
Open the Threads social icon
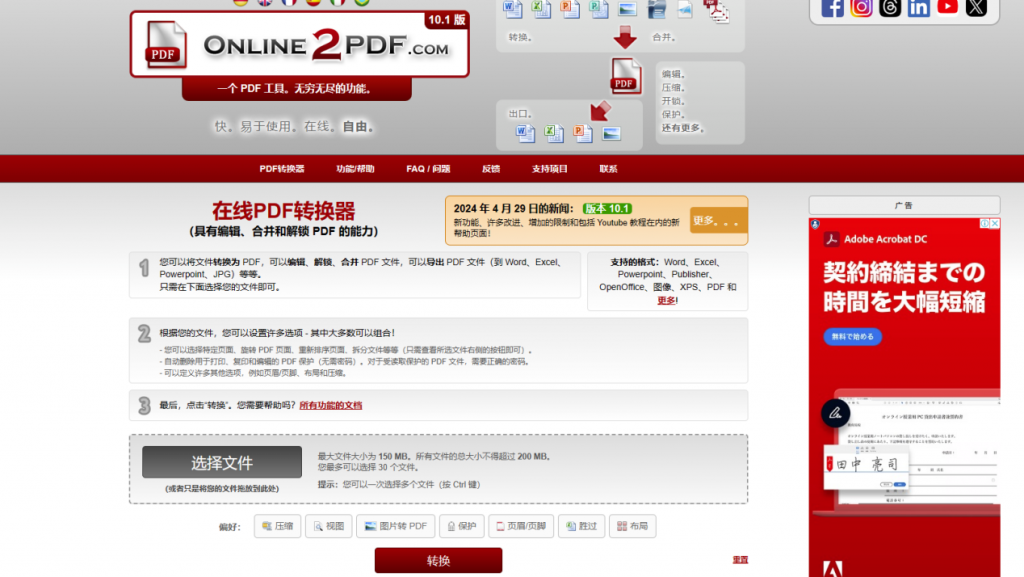coord(889,8)
